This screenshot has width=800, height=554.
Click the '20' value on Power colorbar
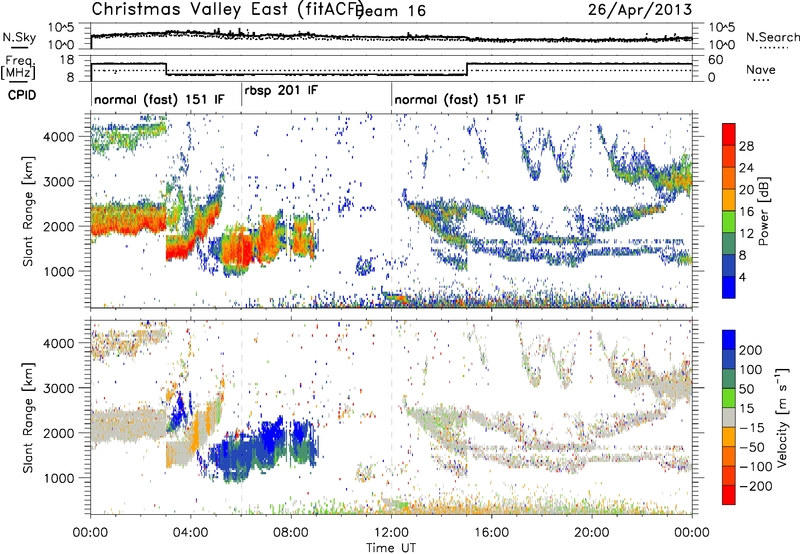pyautogui.click(x=746, y=190)
